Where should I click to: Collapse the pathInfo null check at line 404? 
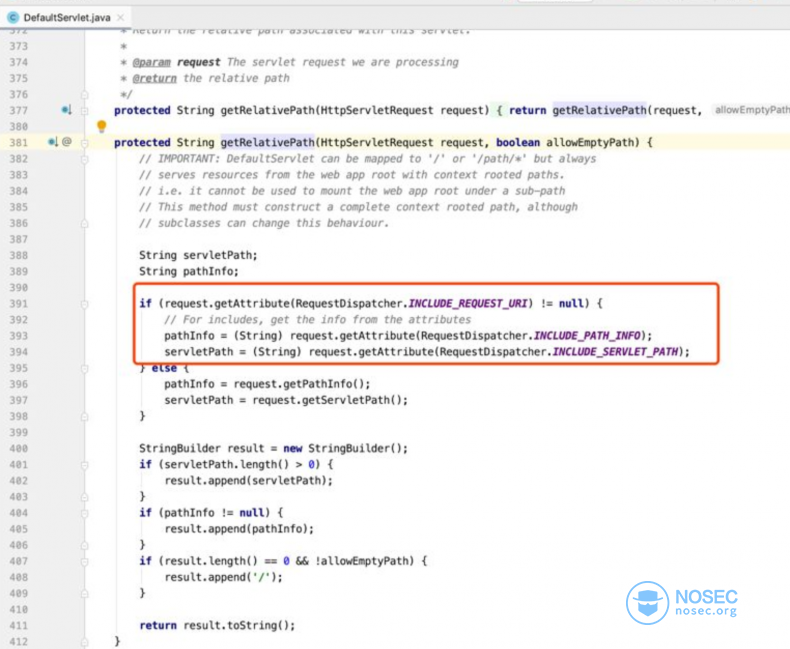pyautogui.click(x=85, y=513)
